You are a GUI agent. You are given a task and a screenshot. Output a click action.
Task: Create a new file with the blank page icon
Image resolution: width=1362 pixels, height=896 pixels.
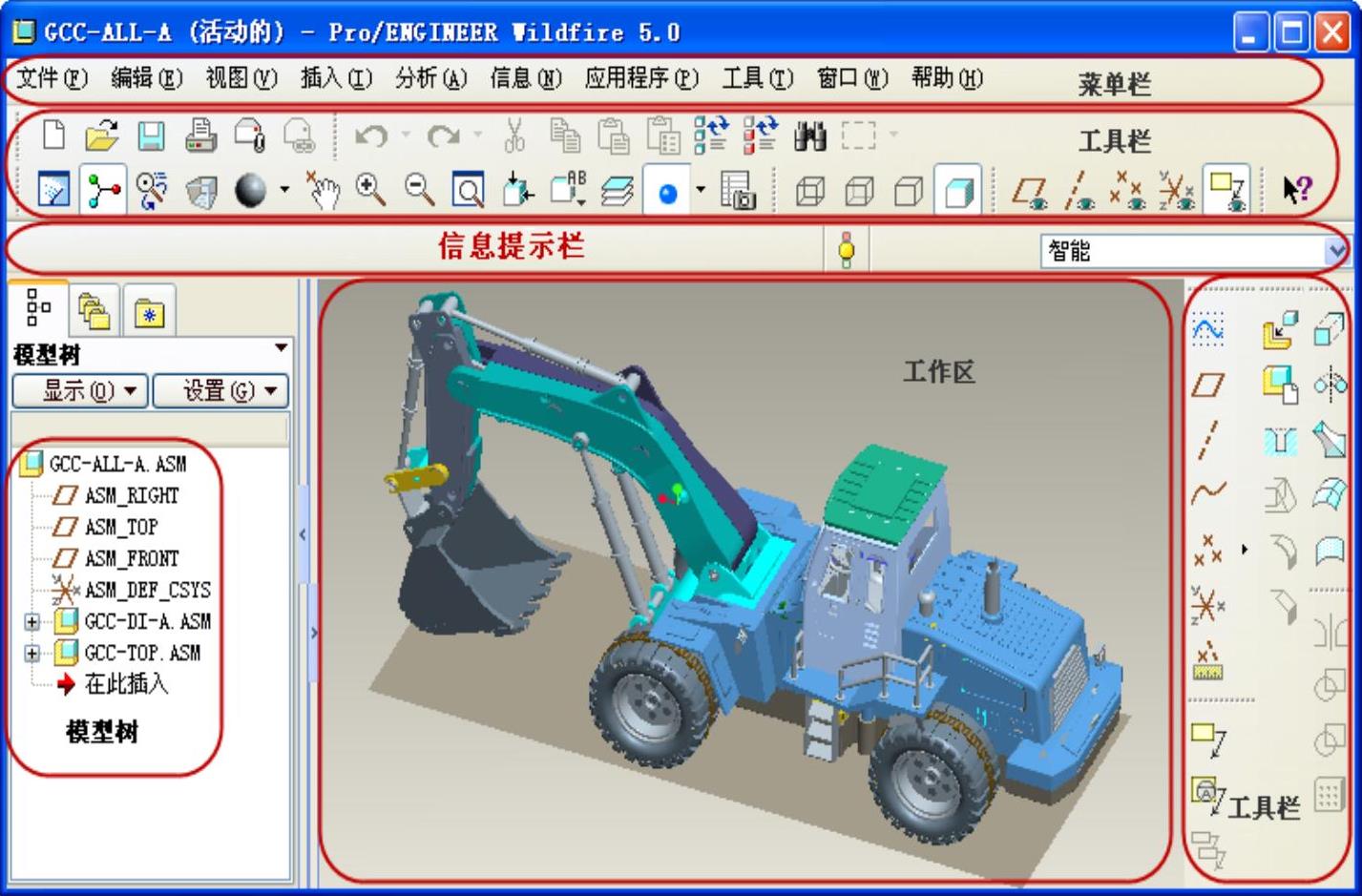coord(54,135)
